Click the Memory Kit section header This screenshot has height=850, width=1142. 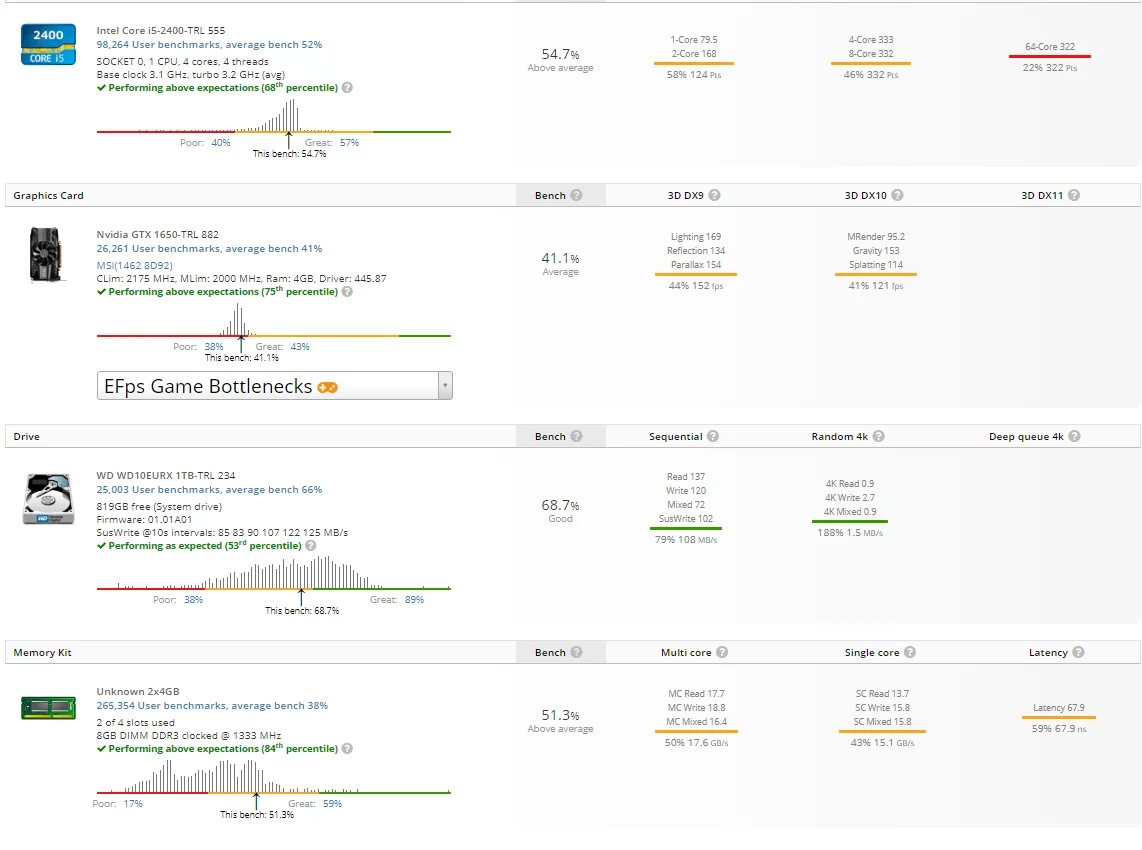pos(42,653)
